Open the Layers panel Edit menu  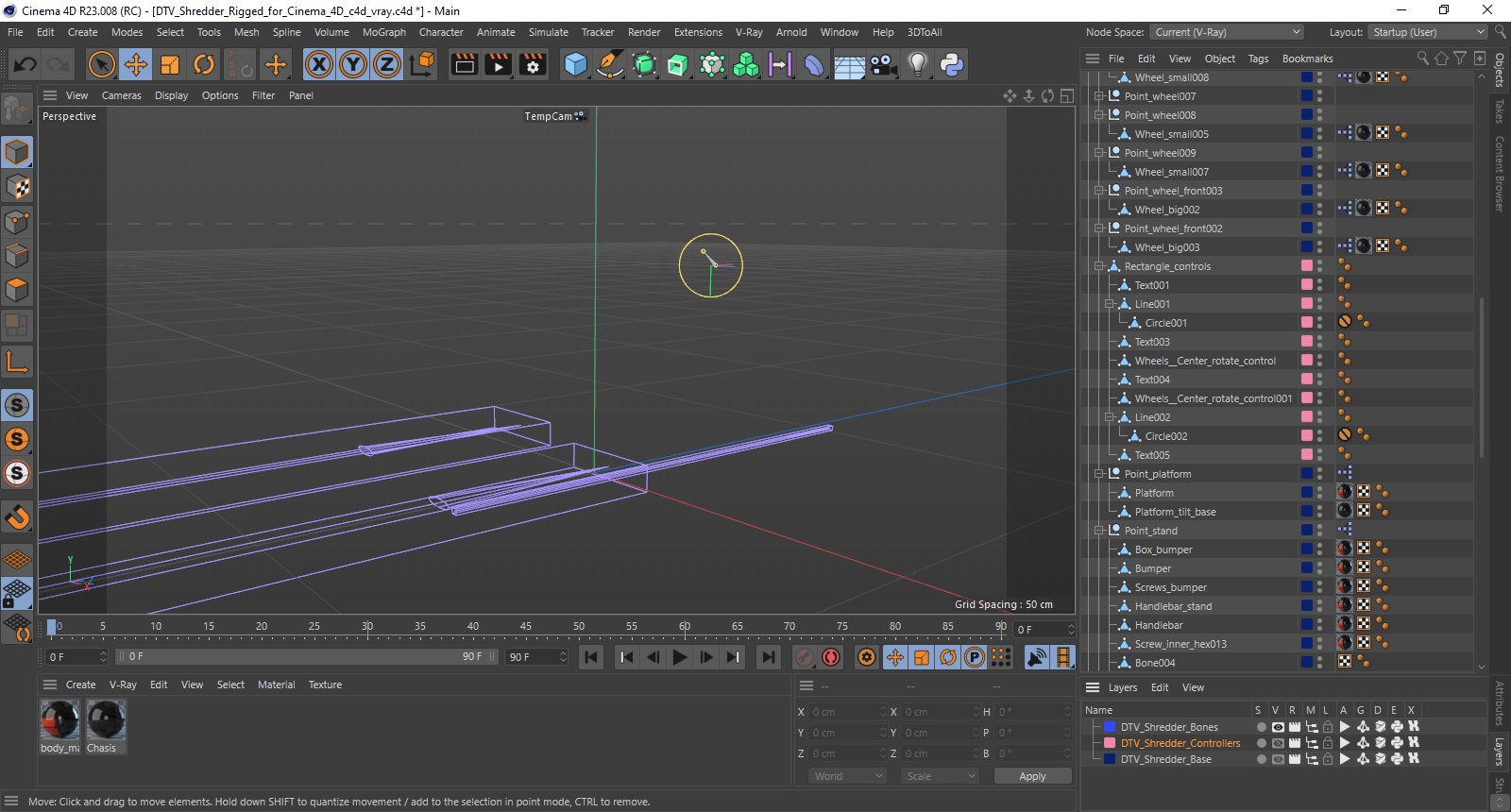(x=1160, y=687)
